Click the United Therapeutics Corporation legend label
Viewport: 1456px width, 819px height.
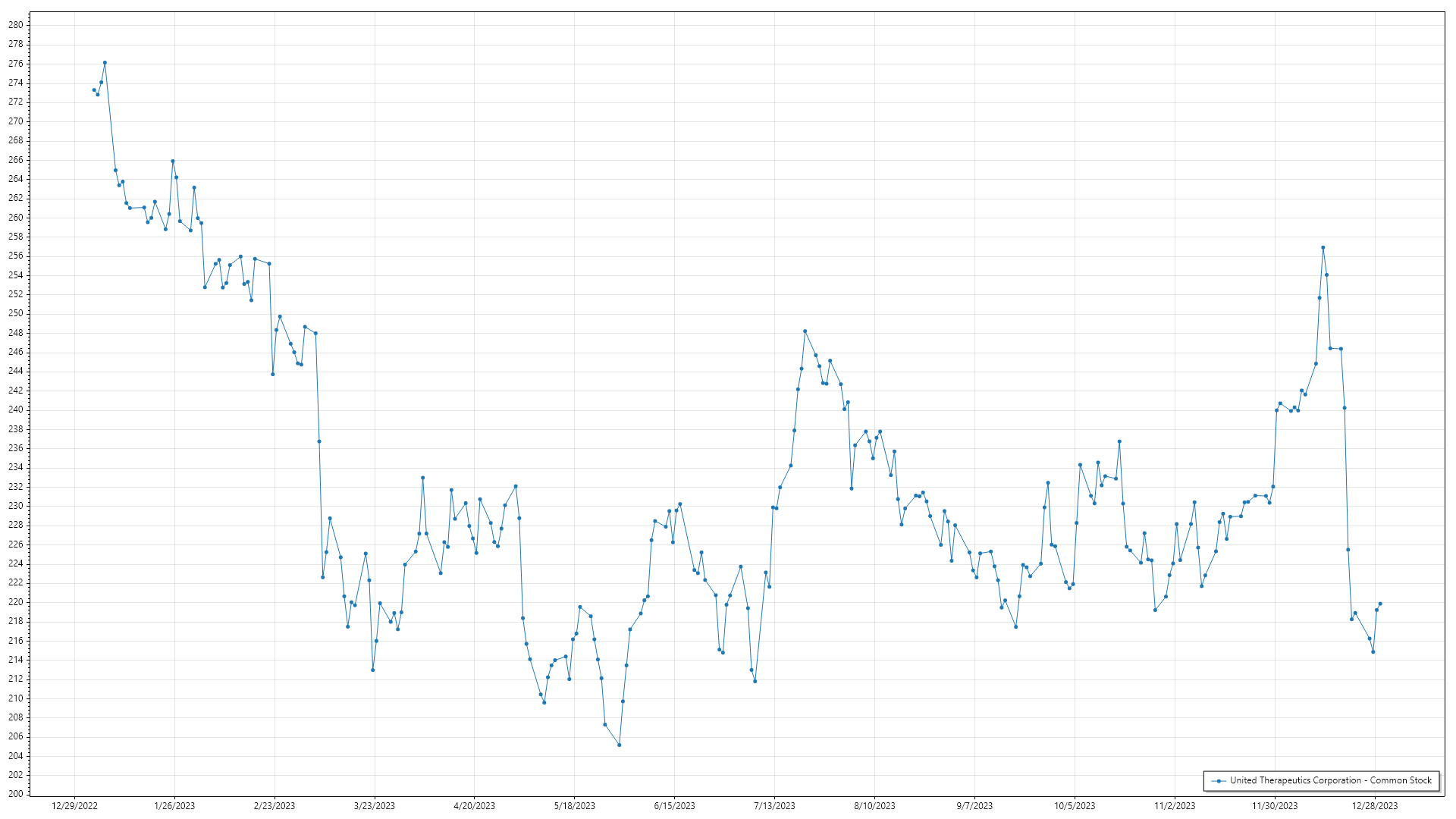point(1330,780)
